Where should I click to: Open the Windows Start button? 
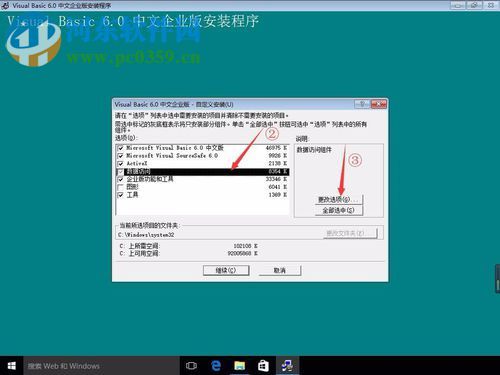coord(11,366)
